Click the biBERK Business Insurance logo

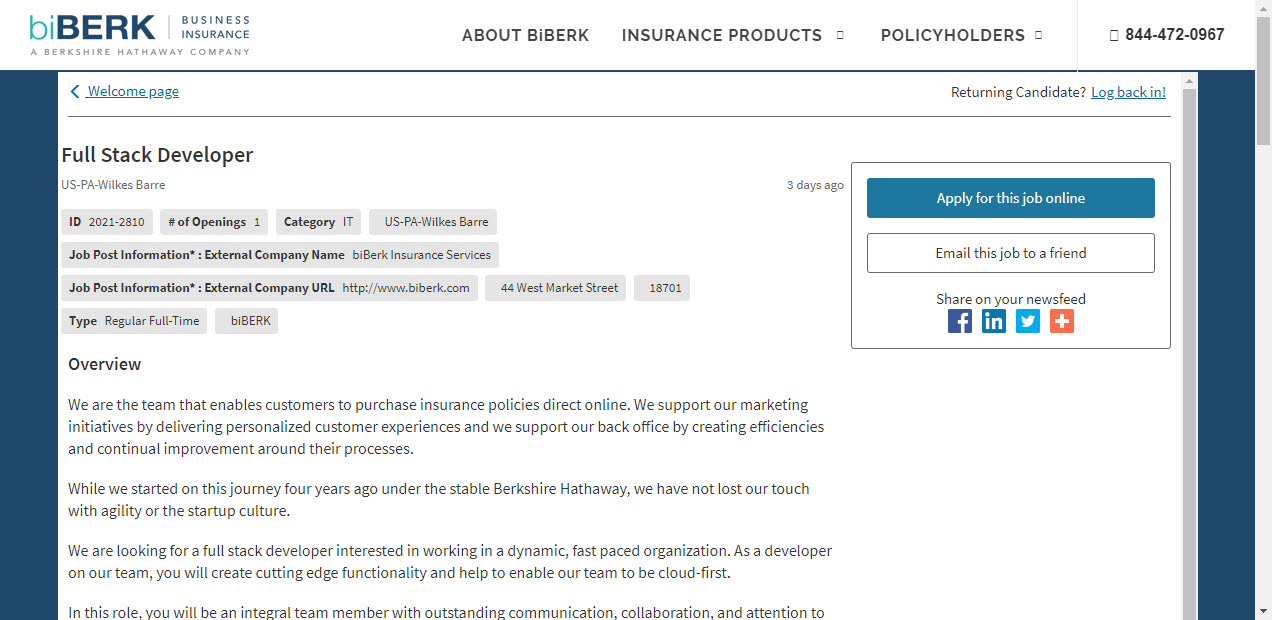pyautogui.click(x=140, y=34)
